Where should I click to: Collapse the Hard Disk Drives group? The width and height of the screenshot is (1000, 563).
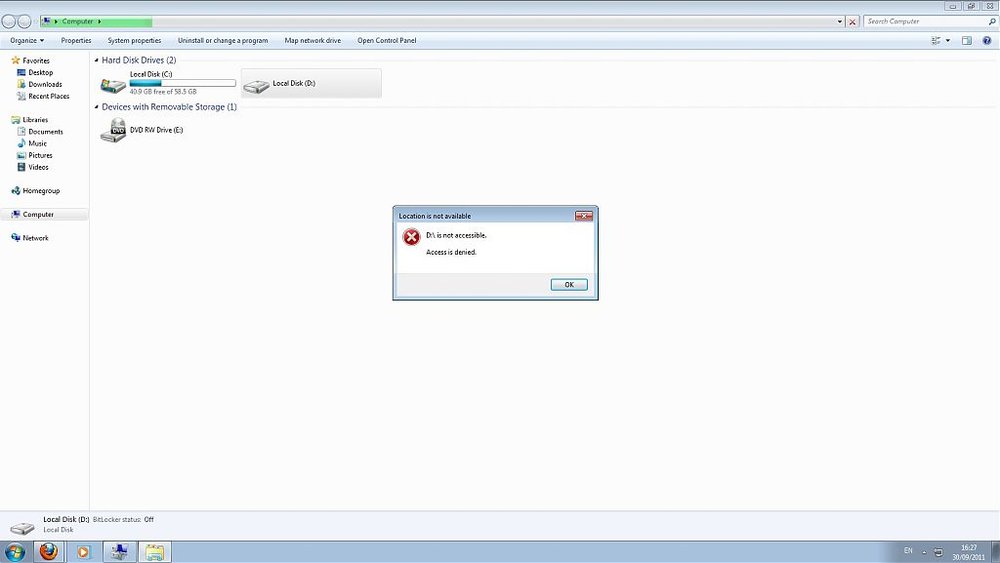click(x=97, y=60)
